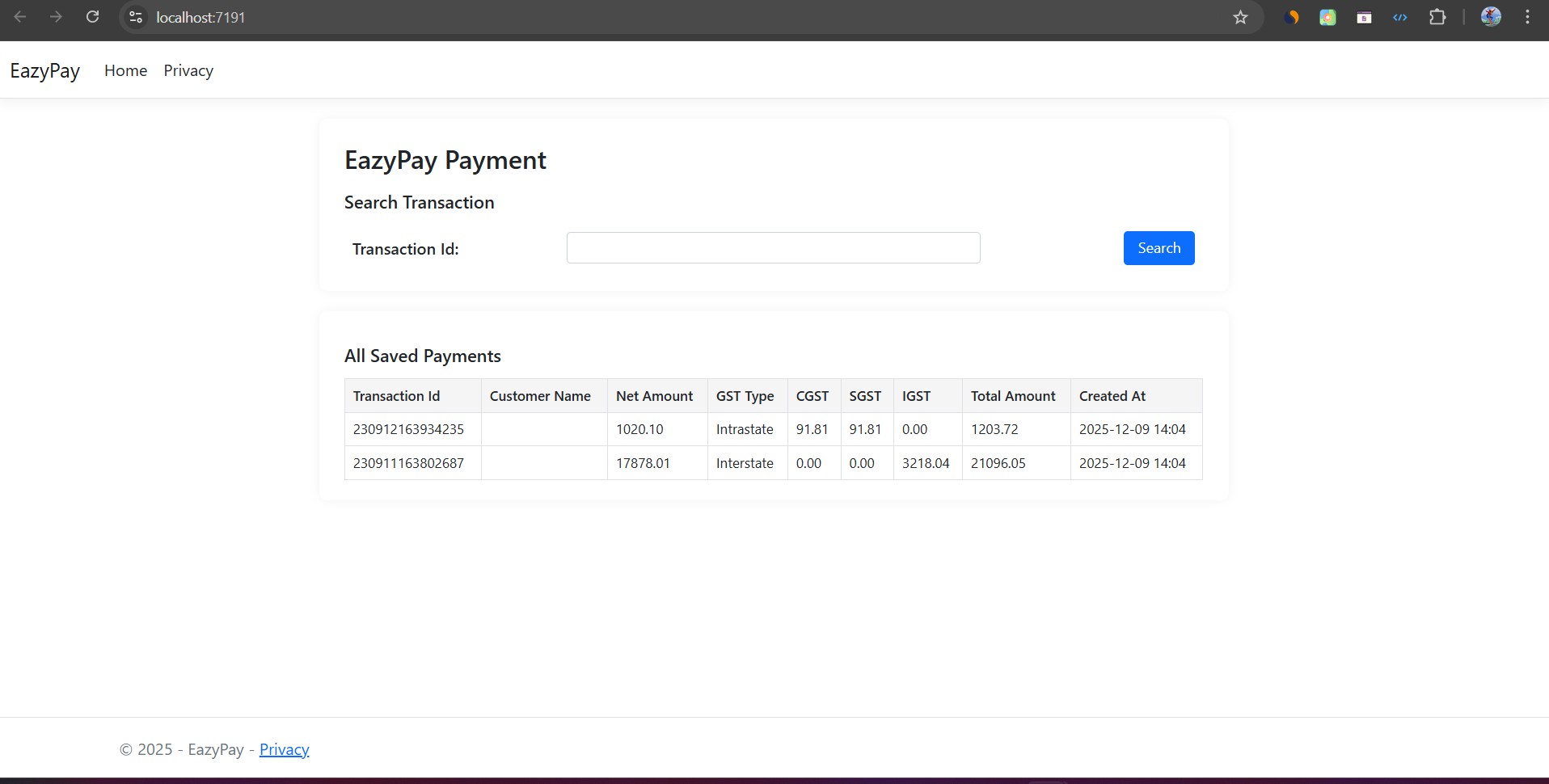
Task: Bookmark this page with star icon
Action: pyautogui.click(x=1240, y=17)
